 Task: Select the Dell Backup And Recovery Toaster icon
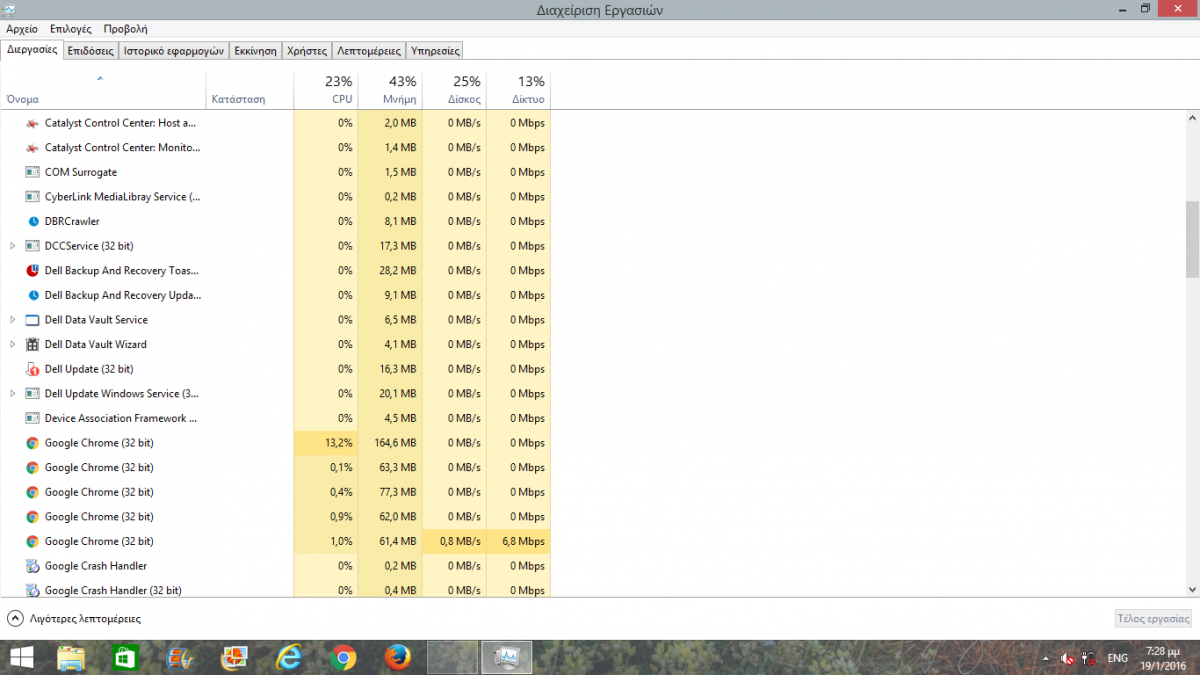[x=32, y=271]
